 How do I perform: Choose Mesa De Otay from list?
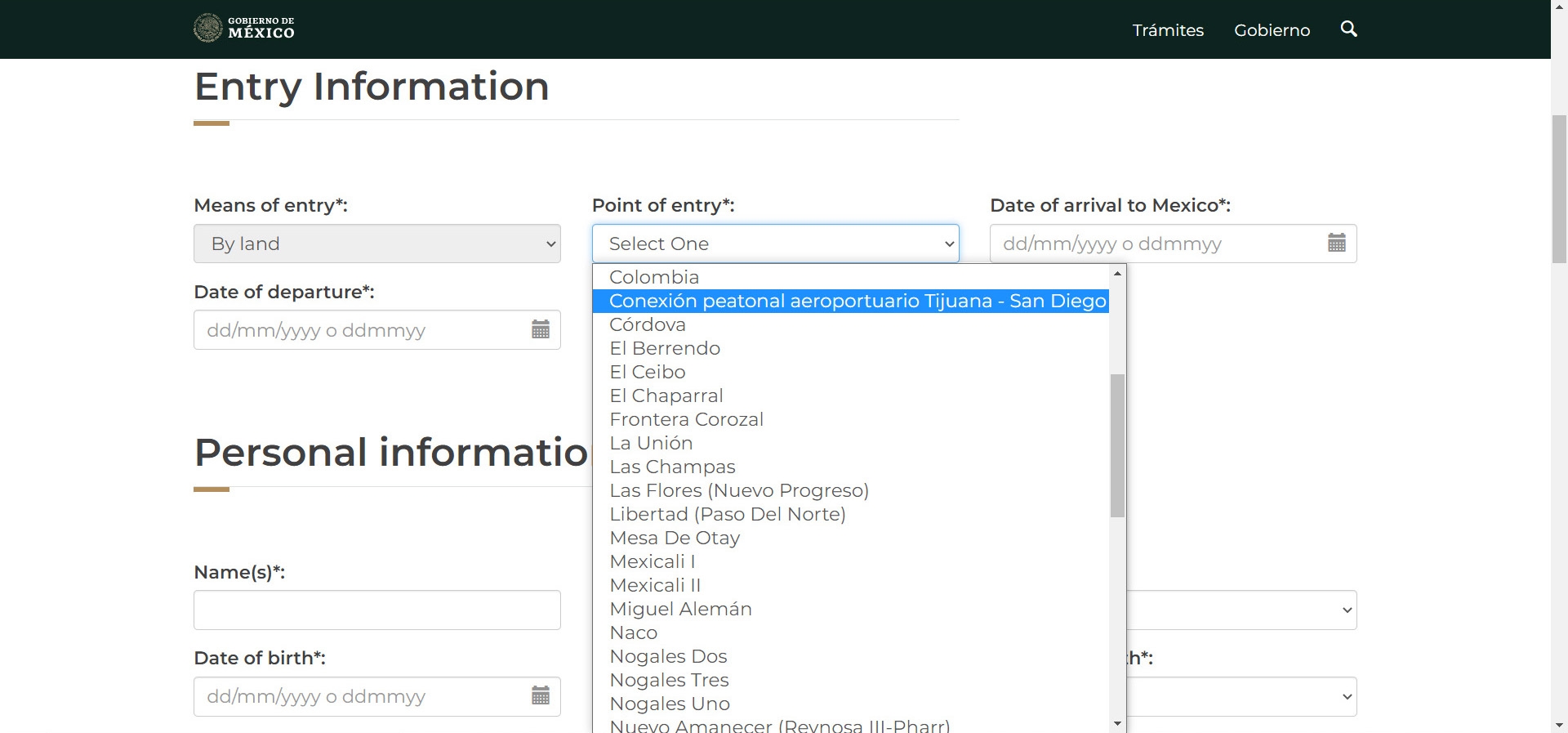[x=675, y=539]
